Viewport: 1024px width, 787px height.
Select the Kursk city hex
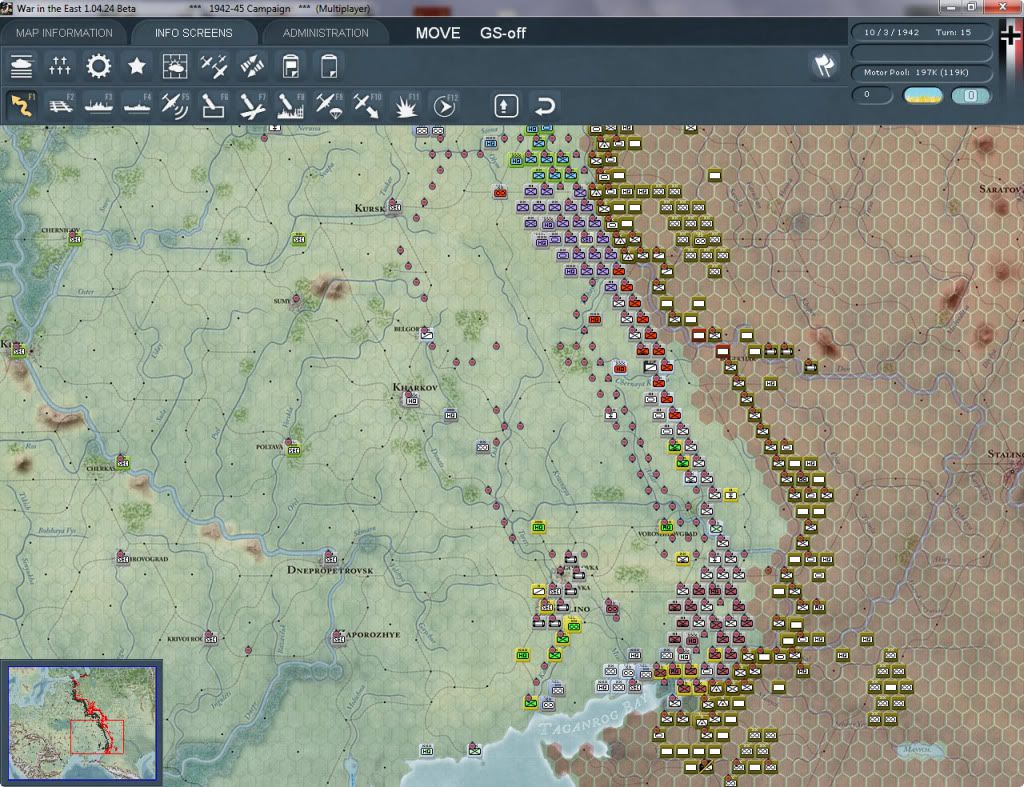(394, 208)
